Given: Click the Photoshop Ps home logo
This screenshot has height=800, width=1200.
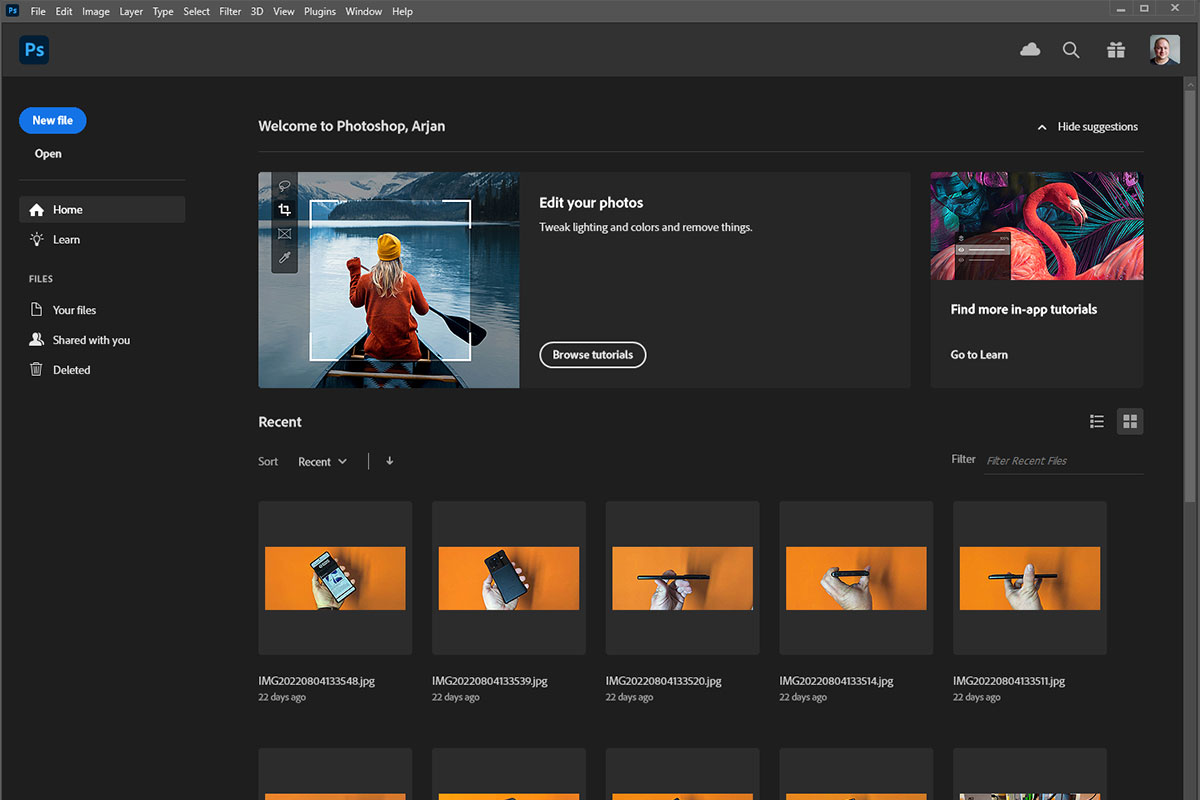Looking at the screenshot, I should pos(34,50).
